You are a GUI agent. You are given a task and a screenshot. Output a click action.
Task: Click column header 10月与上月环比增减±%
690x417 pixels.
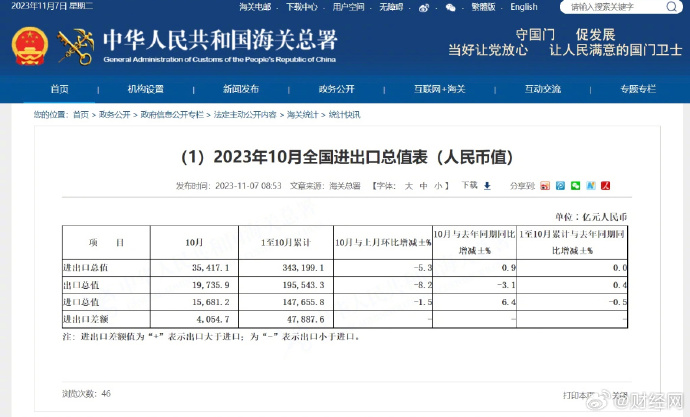383,242
